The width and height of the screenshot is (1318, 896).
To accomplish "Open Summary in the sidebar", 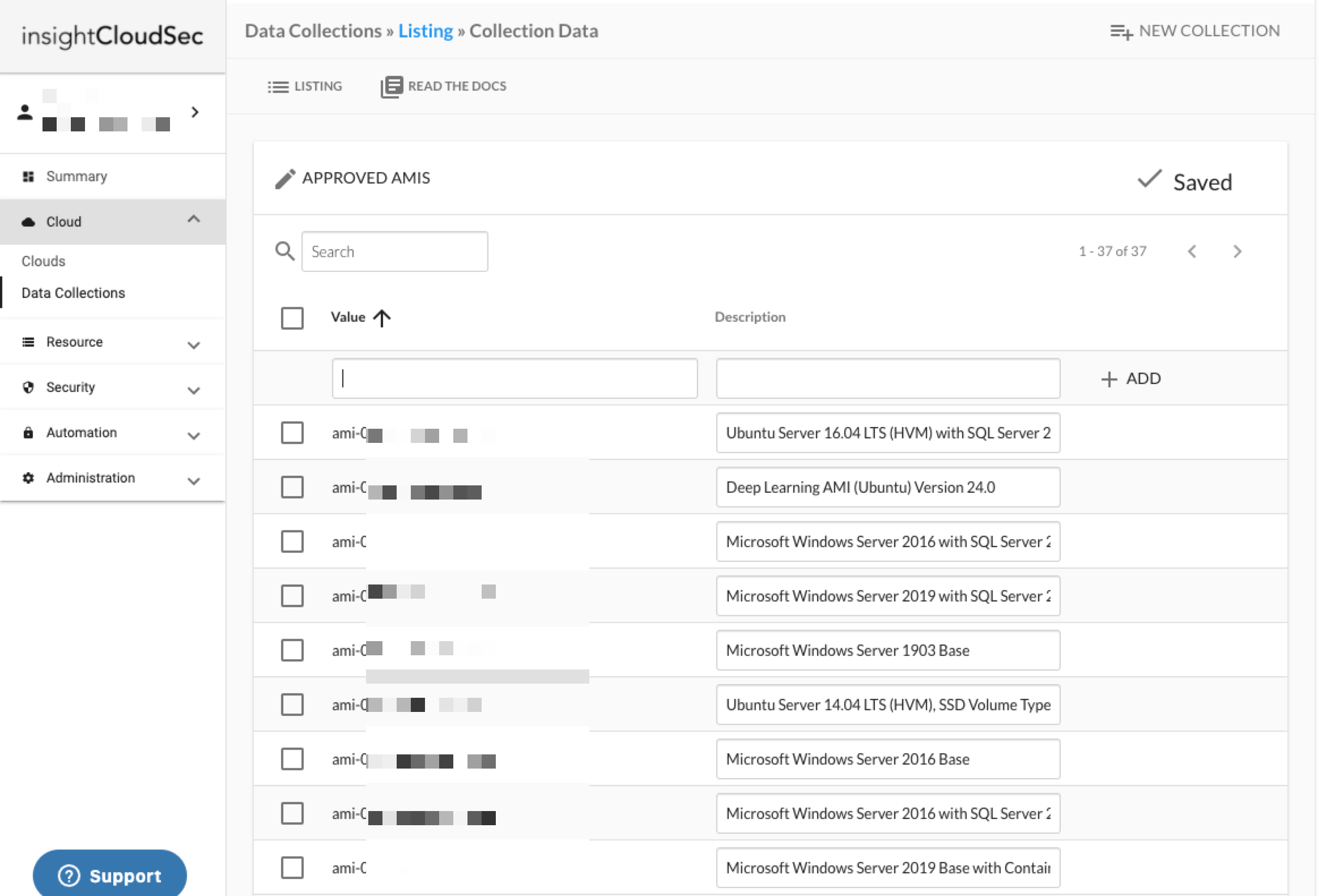I will click(x=76, y=176).
